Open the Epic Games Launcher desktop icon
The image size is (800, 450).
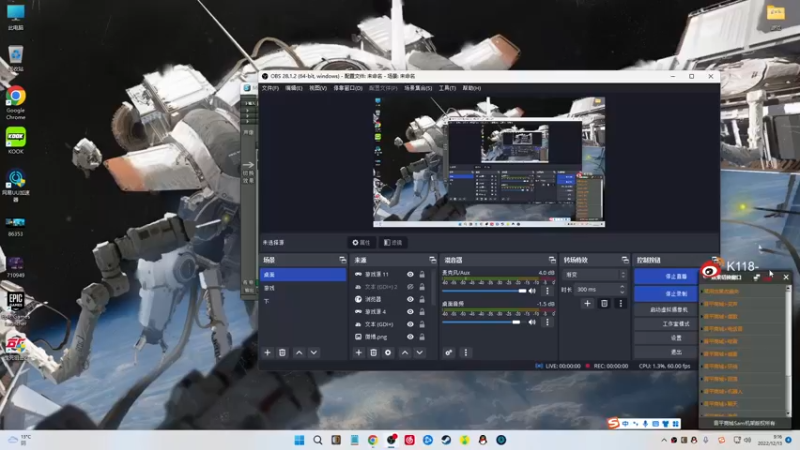pos(16,306)
